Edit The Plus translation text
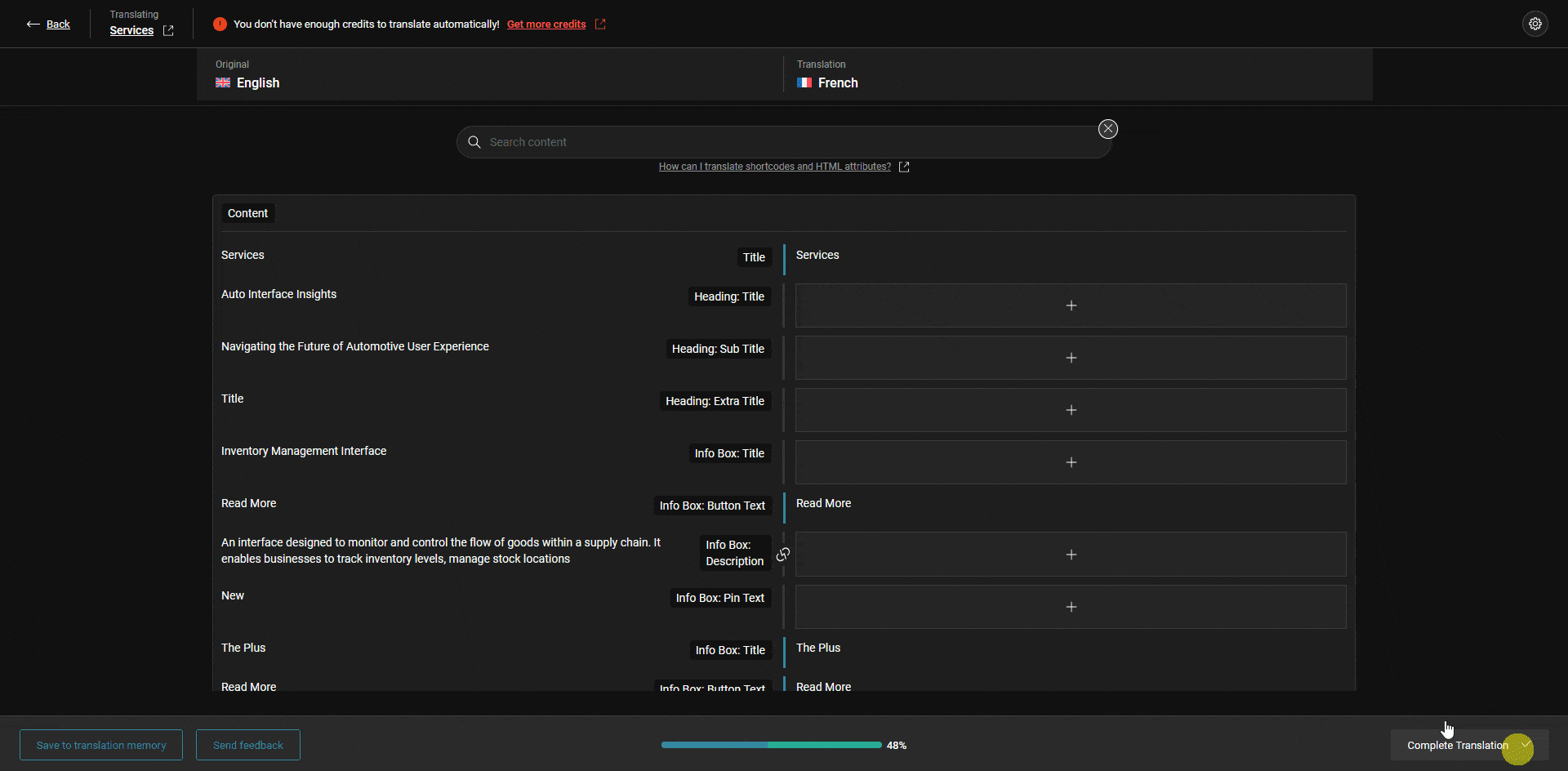Image resolution: width=1568 pixels, height=771 pixels. [x=818, y=648]
